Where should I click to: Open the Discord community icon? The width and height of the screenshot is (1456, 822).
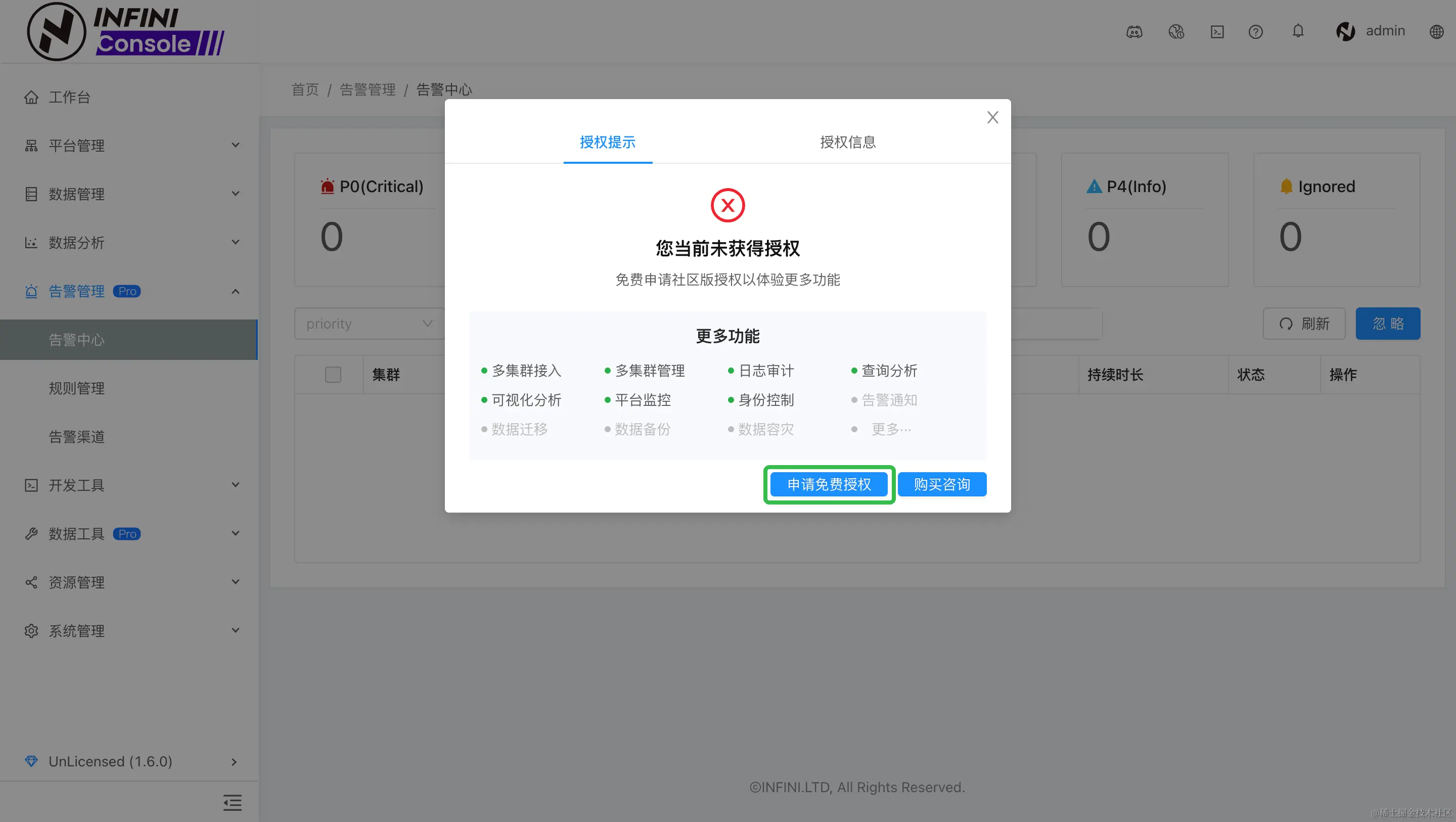pyautogui.click(x=1135, y=32)
